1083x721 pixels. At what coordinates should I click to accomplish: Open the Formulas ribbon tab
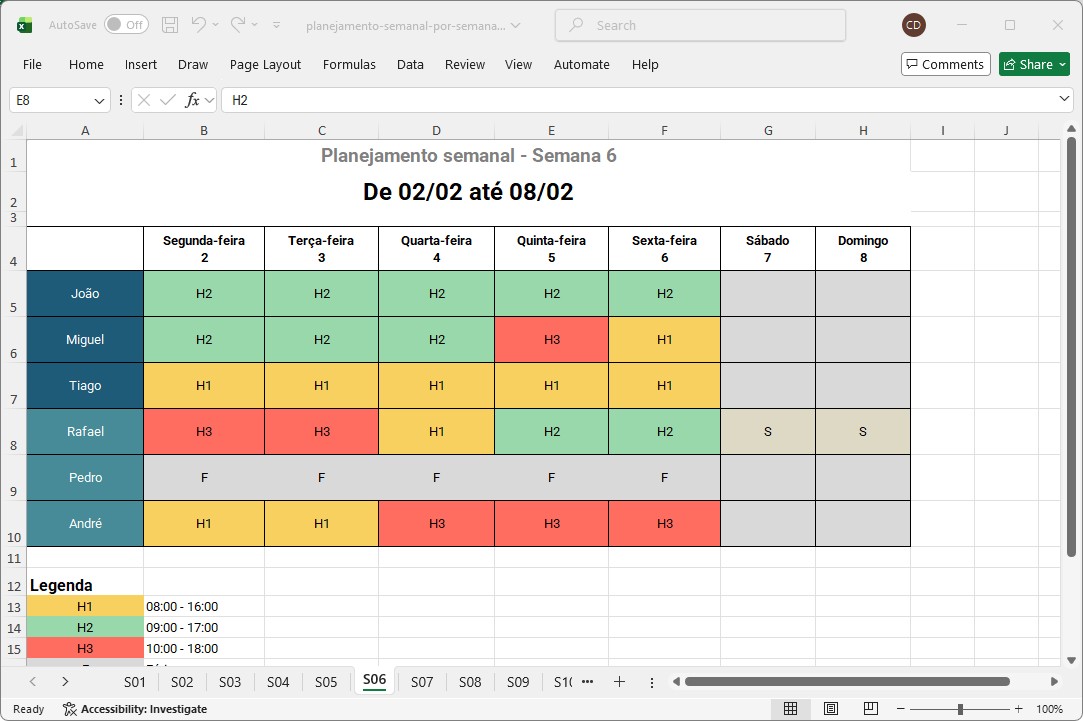pos(349,64)
